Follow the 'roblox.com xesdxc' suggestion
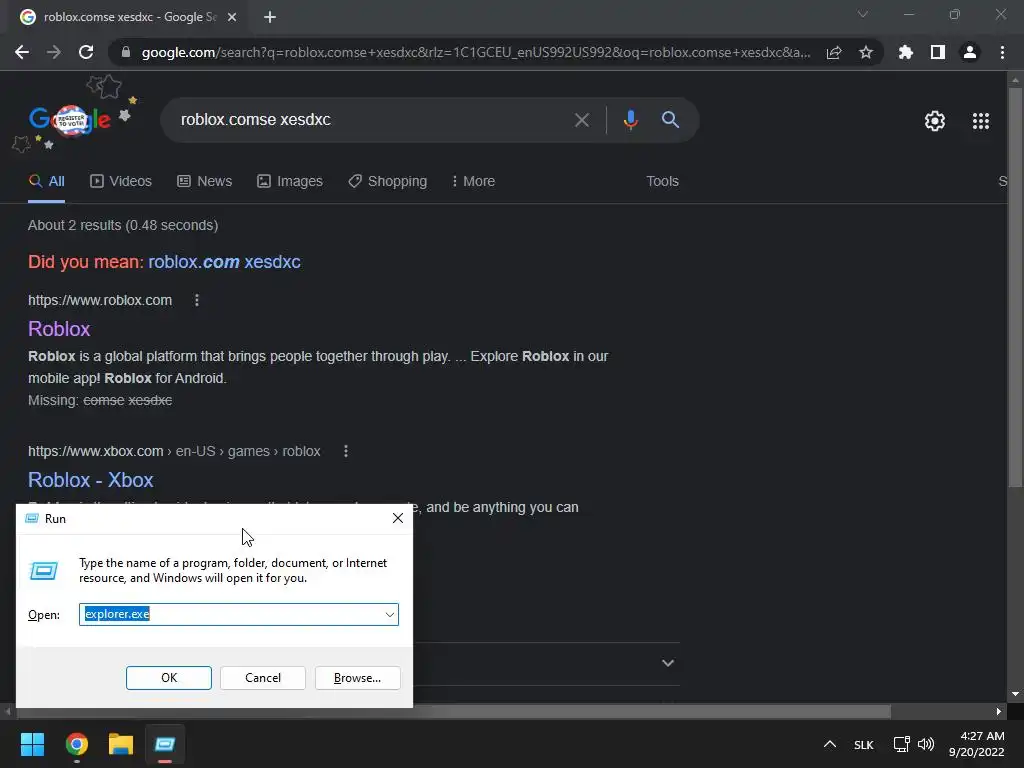Screen dimensions: 1024x768 pyautogui.click(x=224, y=262)
